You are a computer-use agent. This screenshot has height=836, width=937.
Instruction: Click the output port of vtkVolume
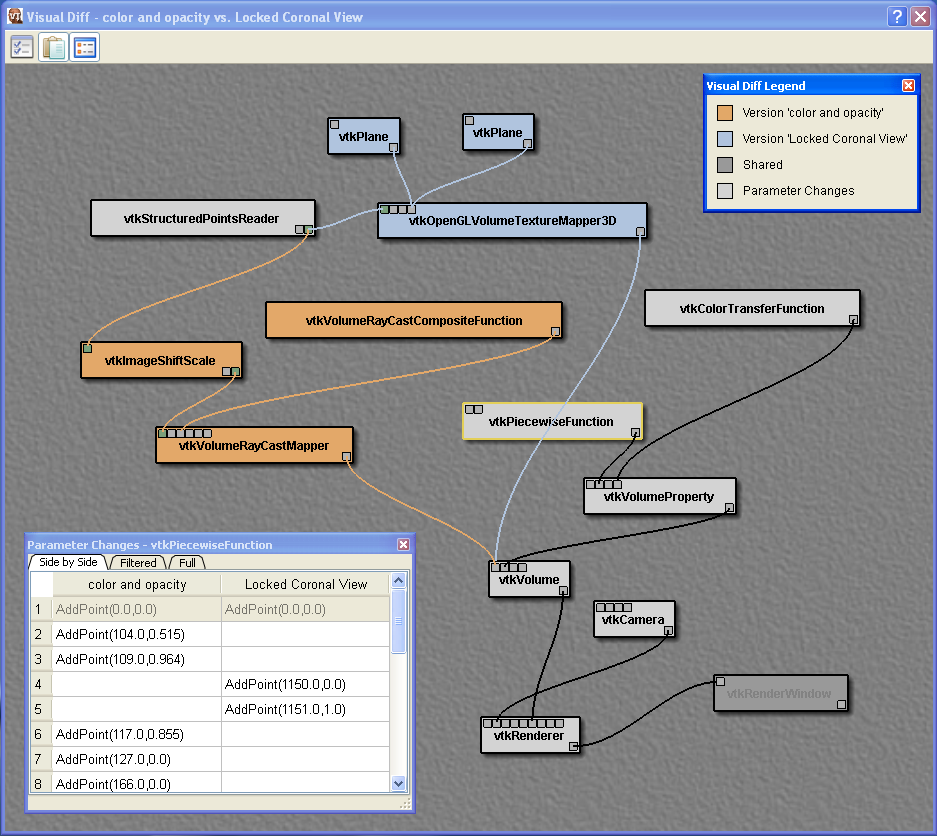pyautogui.click(x=563, y=590)
